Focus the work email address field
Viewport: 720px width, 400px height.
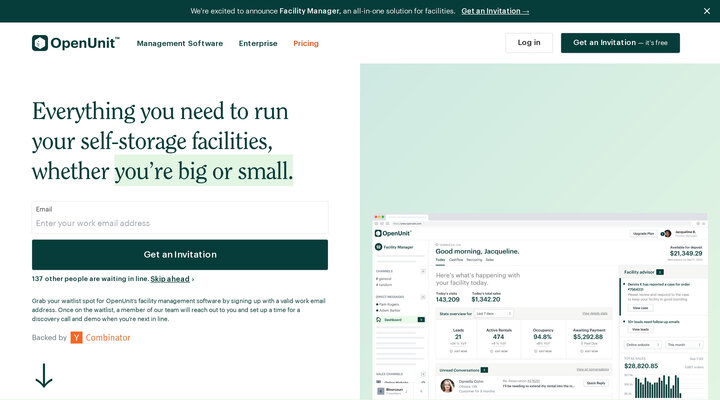[x=180, y=218]
